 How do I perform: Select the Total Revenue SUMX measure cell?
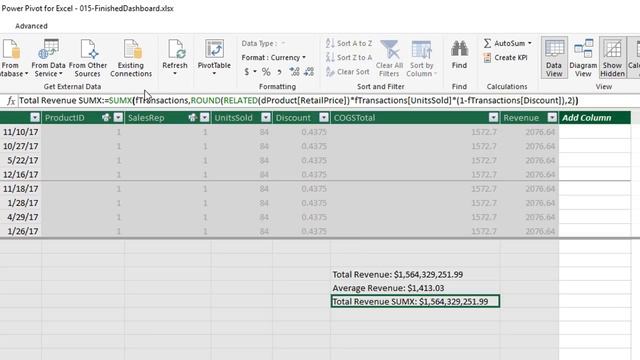[415, 301]
